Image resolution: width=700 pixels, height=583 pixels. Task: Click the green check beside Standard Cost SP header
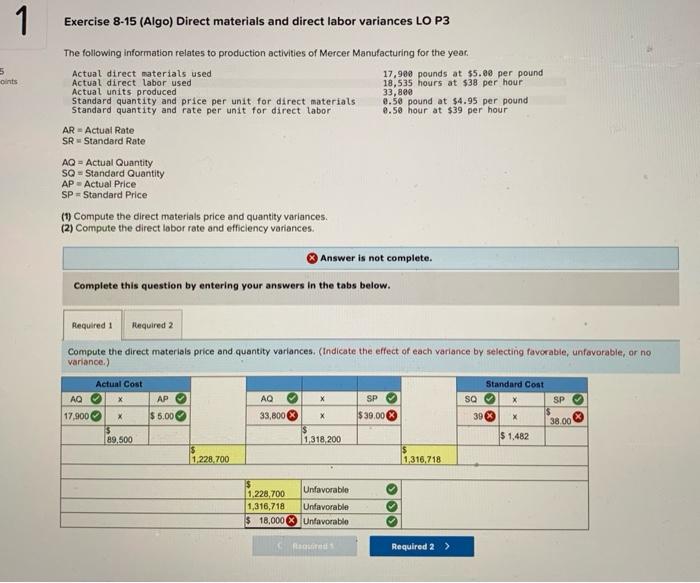[x=578, y=399]
